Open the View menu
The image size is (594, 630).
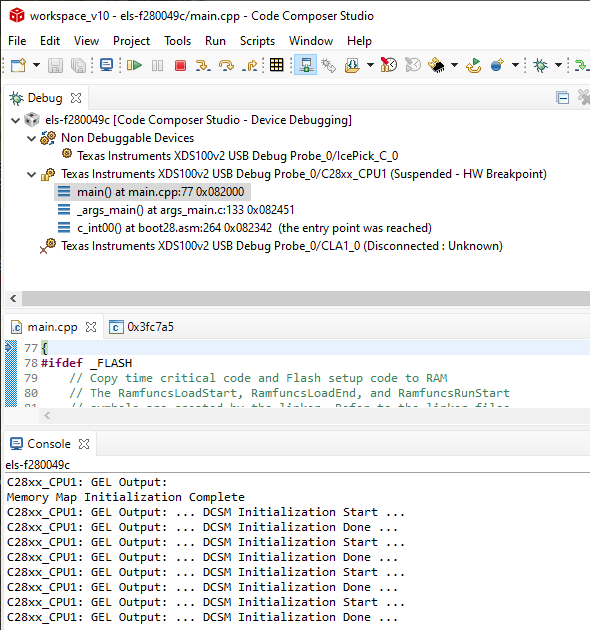point(86,41)
